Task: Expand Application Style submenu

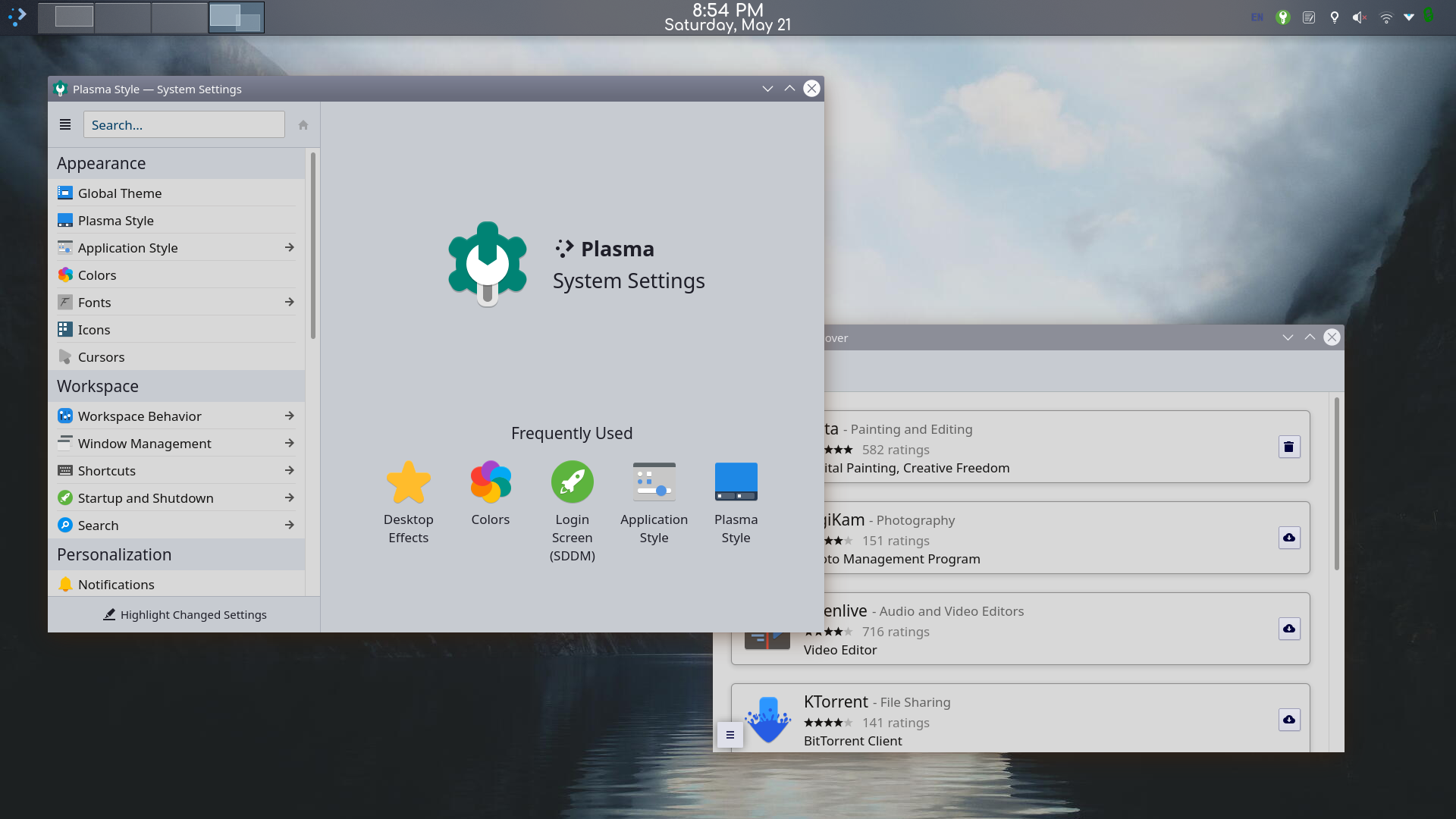Action: coord(290,248)
